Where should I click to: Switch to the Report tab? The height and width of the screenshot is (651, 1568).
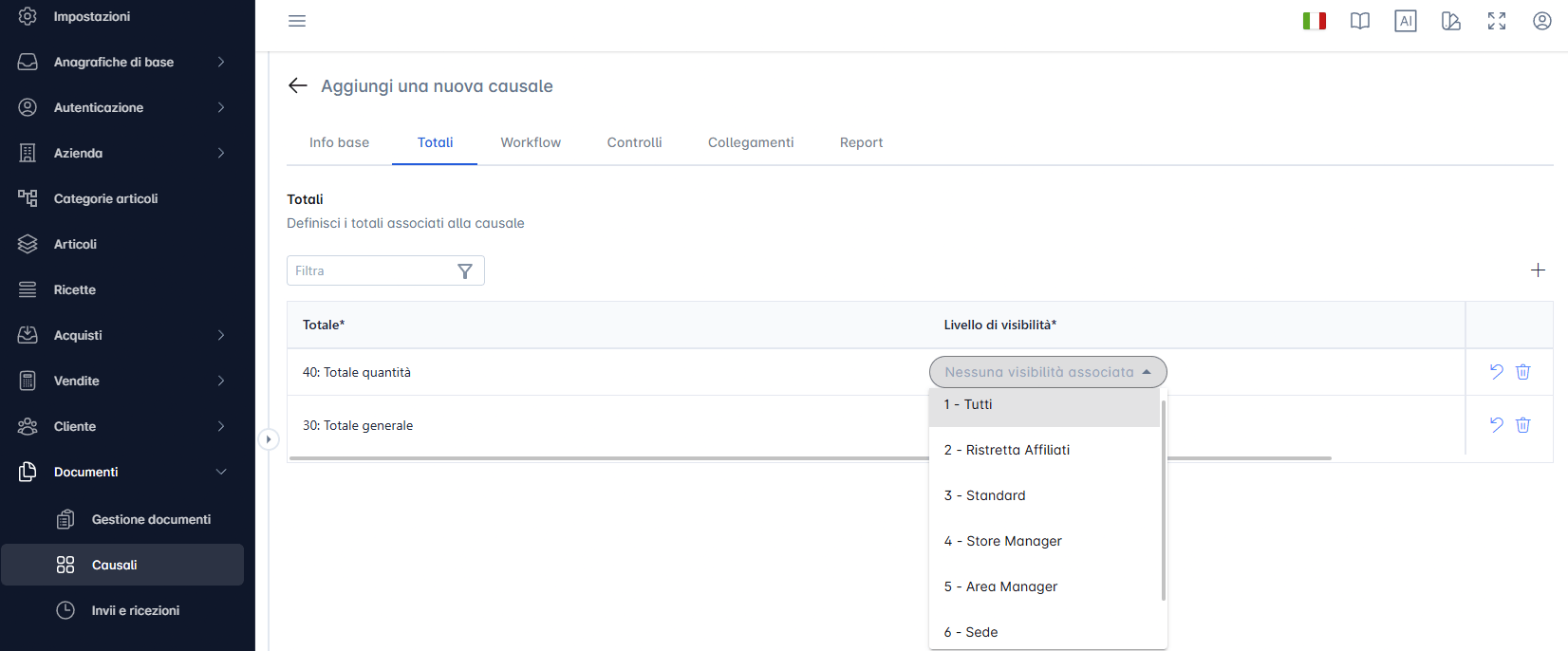point(861,142)
